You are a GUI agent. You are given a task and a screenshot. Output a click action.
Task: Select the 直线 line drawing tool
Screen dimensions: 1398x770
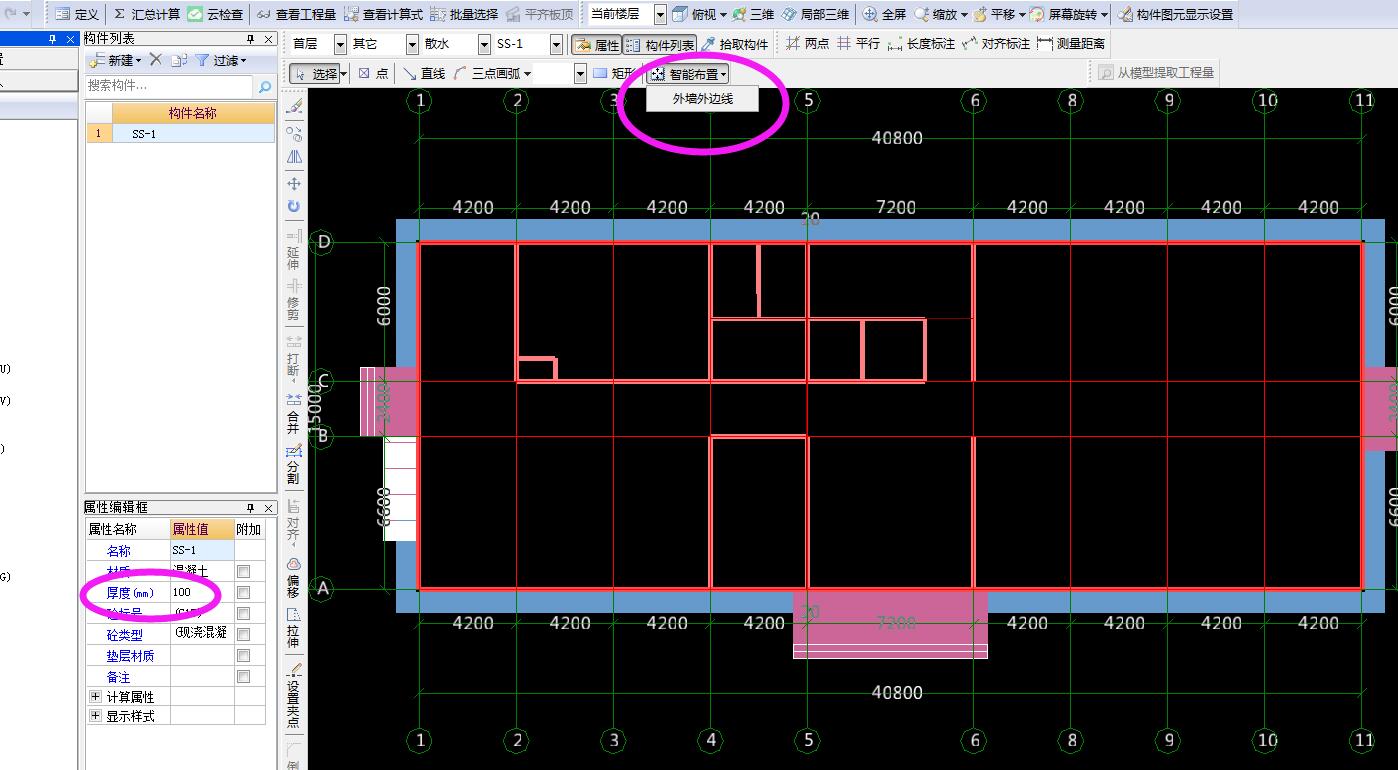424,73
